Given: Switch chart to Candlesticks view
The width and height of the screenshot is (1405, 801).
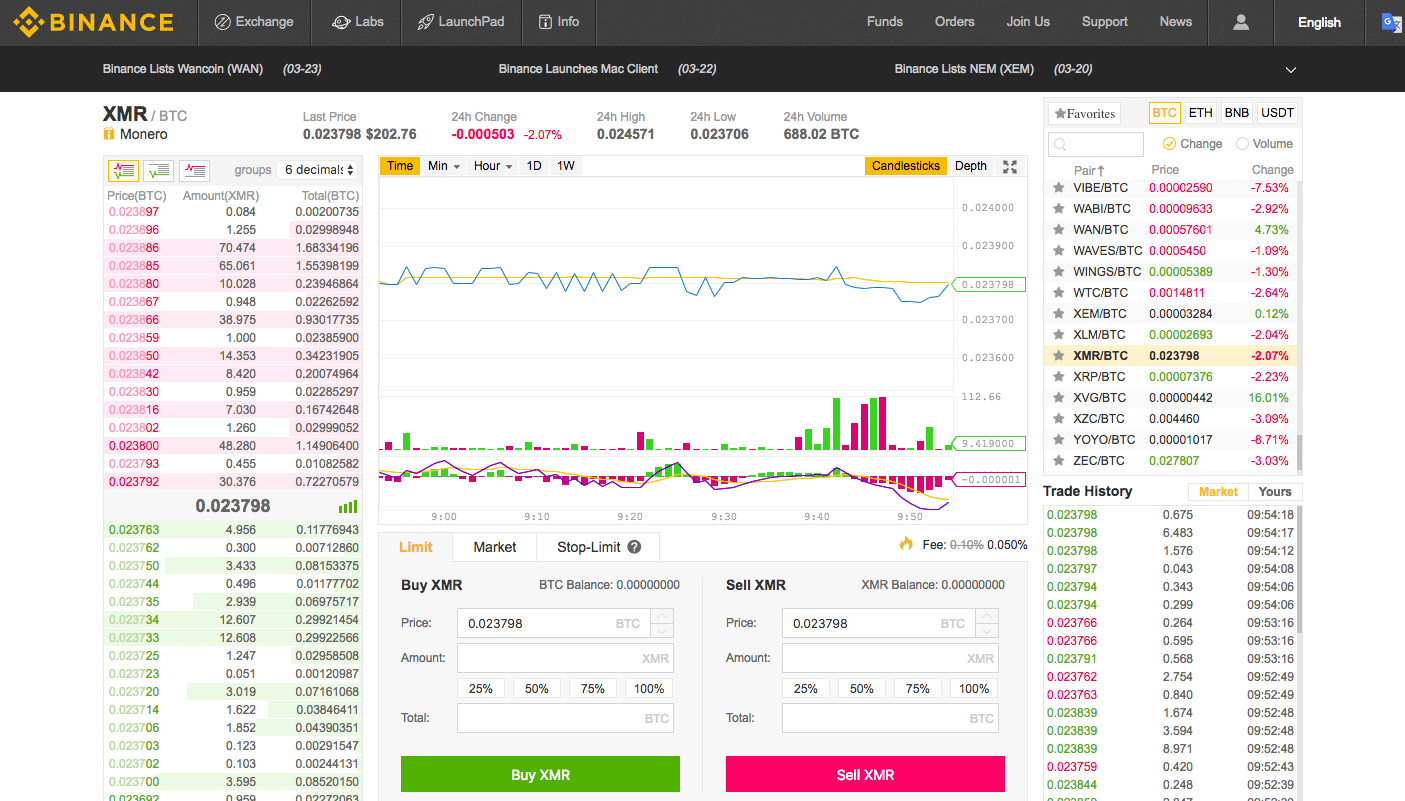Looking at the screenshot, I should pyautogui.click(x=906, y=166).
